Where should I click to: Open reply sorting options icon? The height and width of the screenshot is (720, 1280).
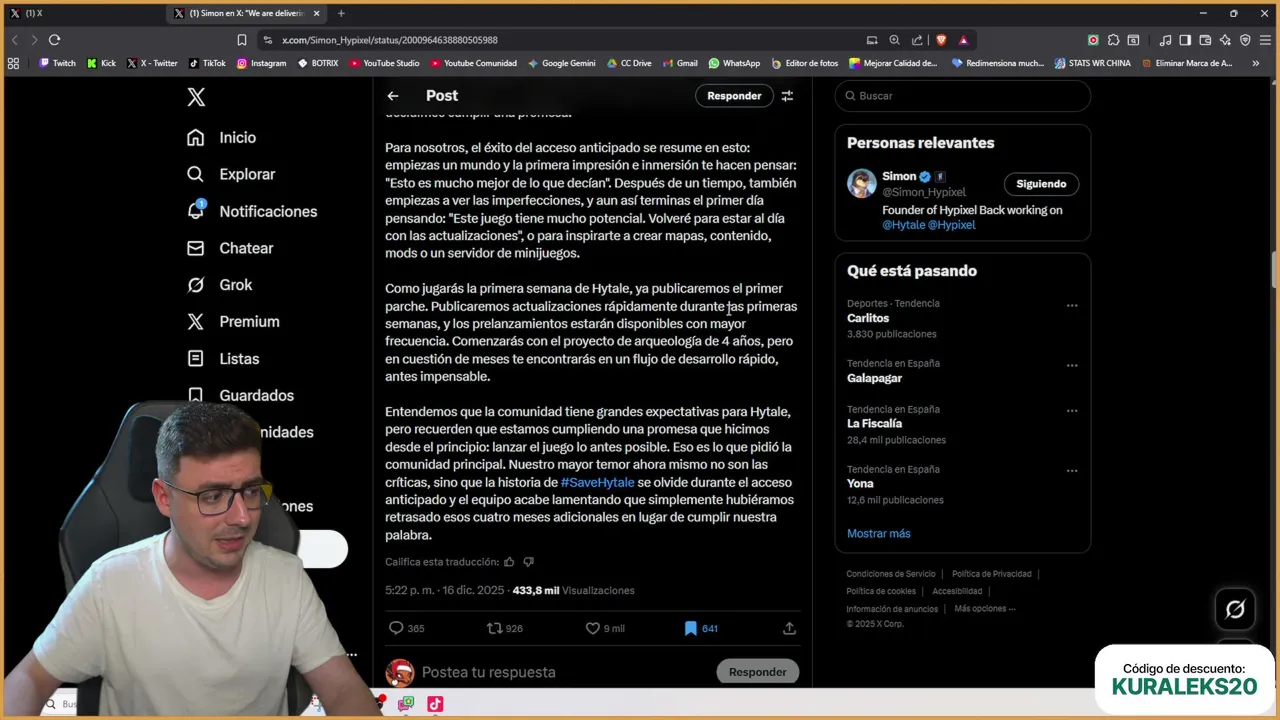click(787, 96)
